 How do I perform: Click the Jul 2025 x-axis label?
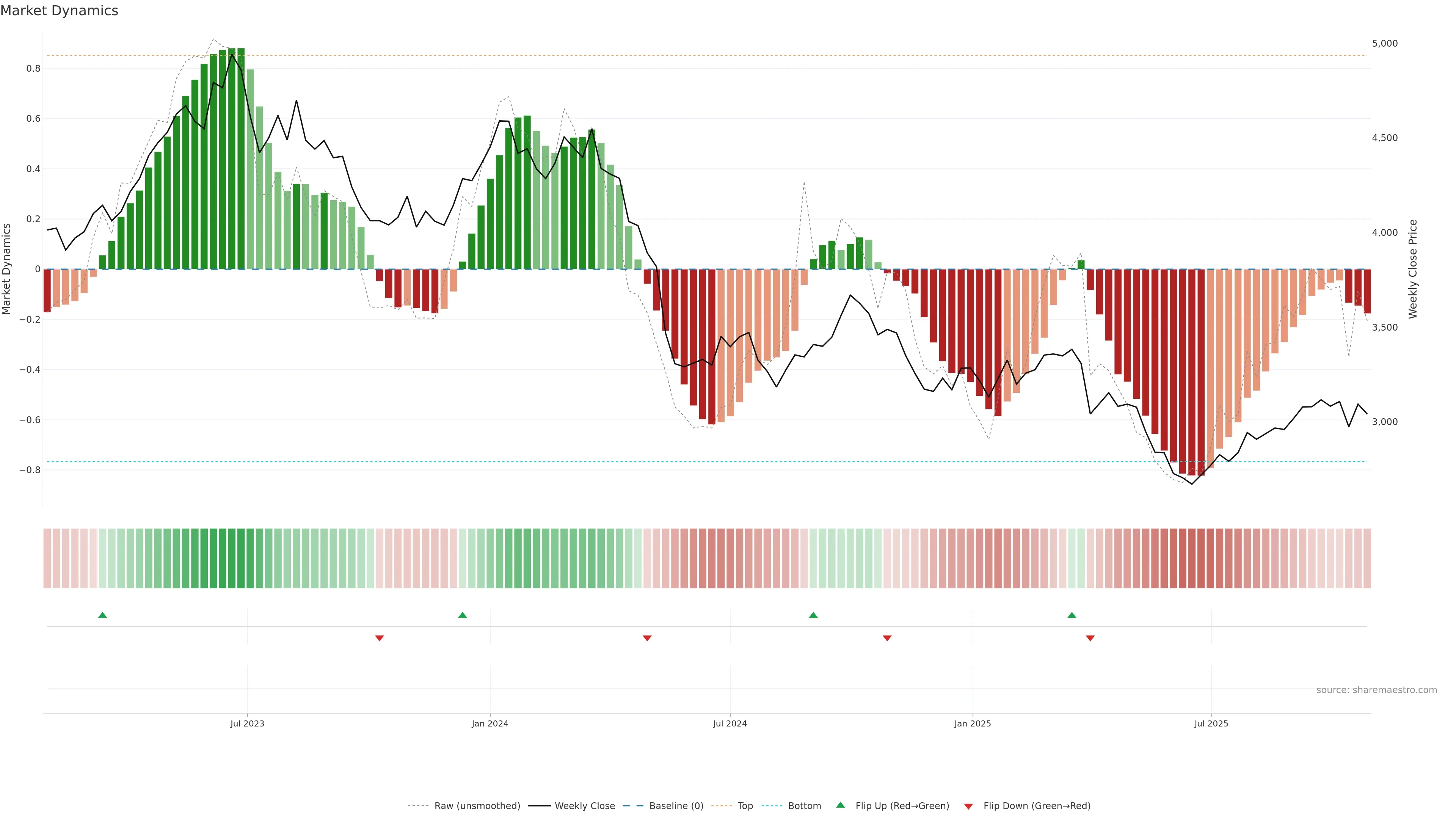point(1211,723)
